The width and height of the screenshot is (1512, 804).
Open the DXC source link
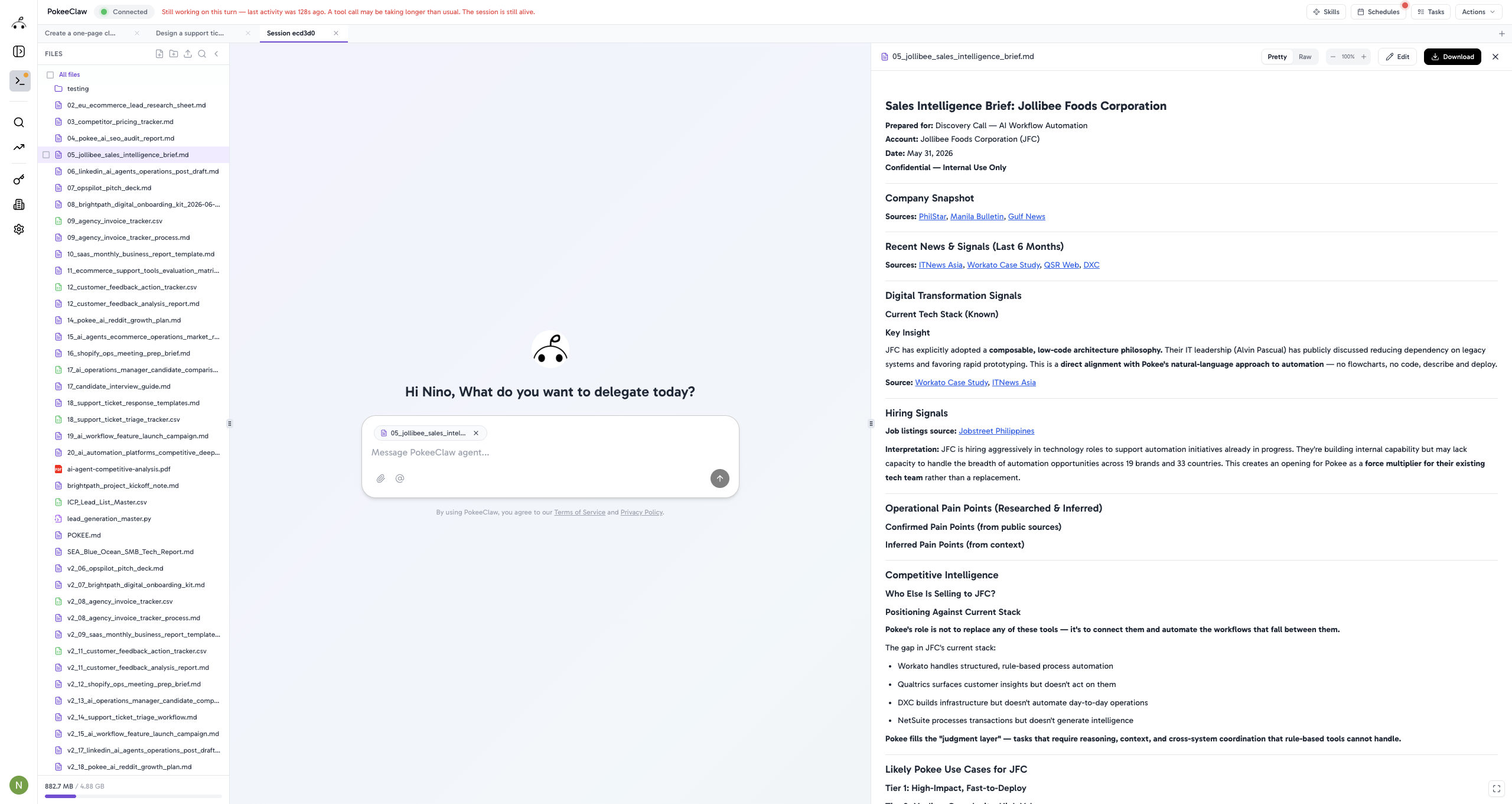1091,265
